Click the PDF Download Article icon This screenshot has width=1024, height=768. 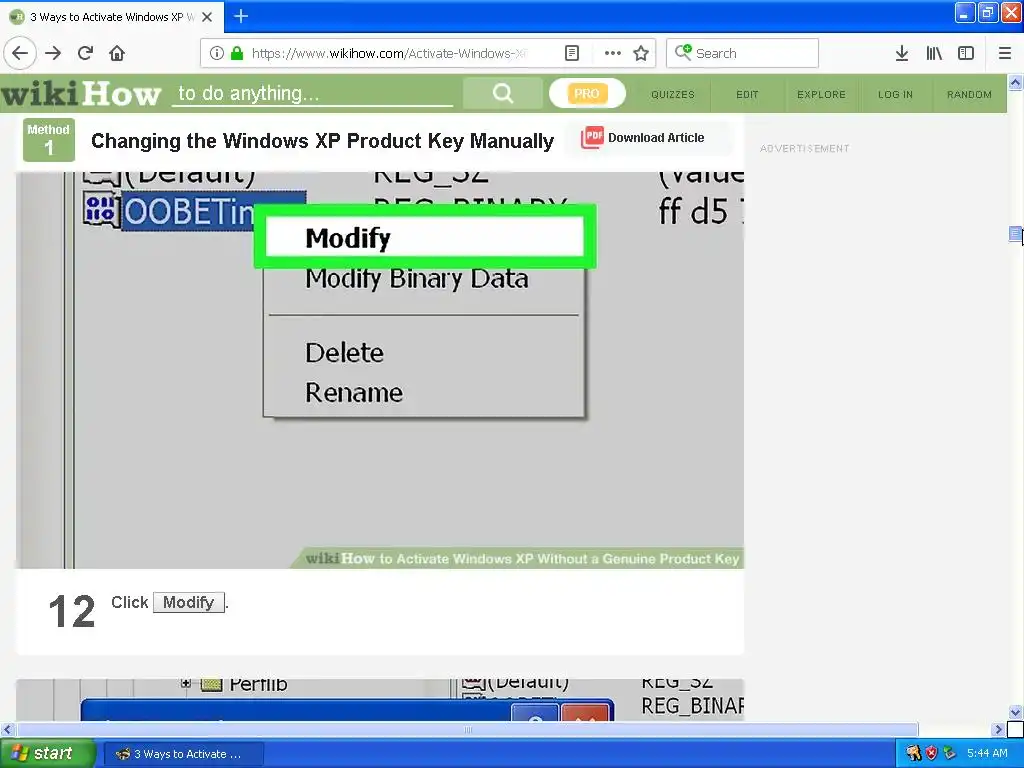[x=592, y=137]
